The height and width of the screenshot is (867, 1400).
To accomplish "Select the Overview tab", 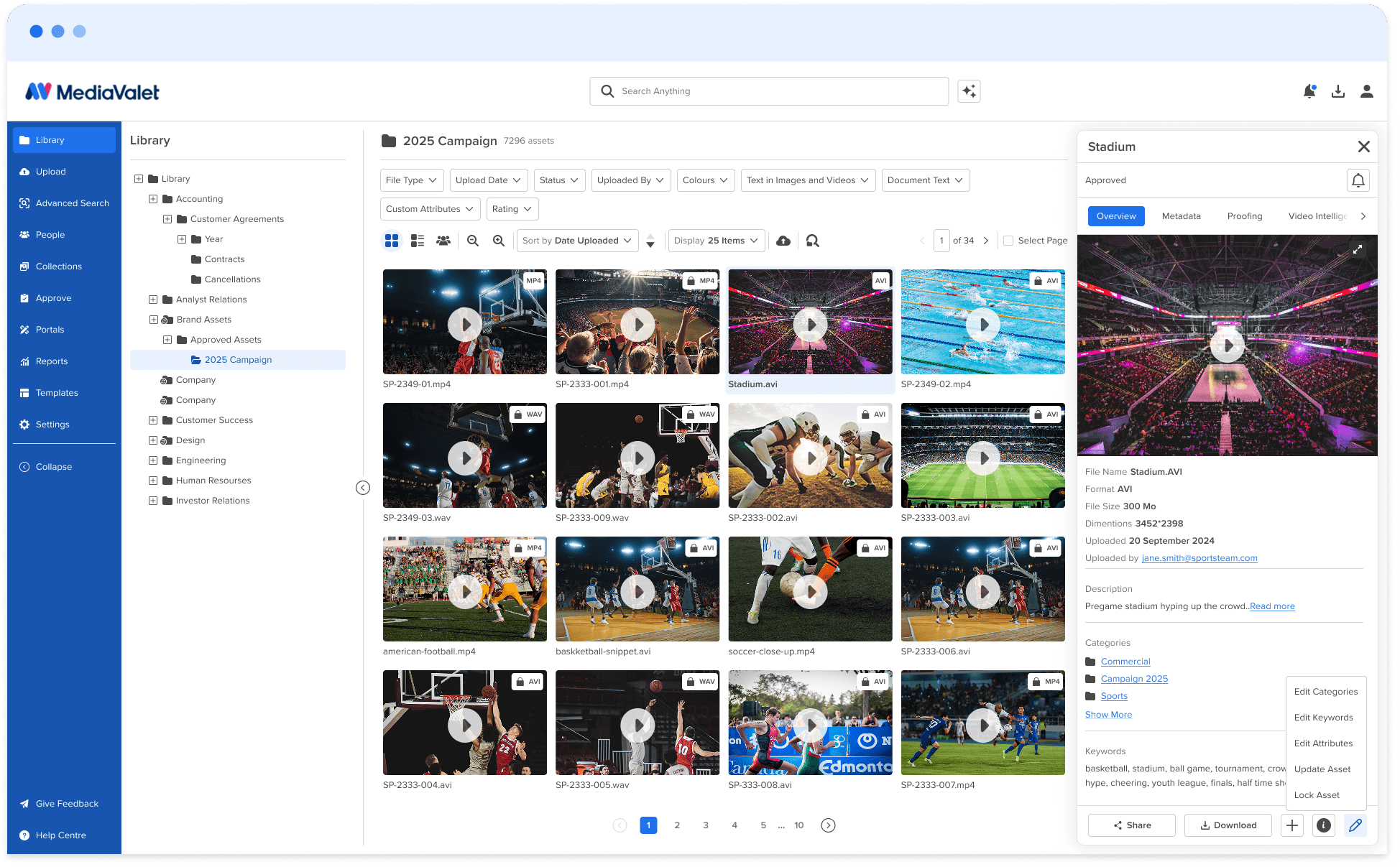I will (1116, 216).
